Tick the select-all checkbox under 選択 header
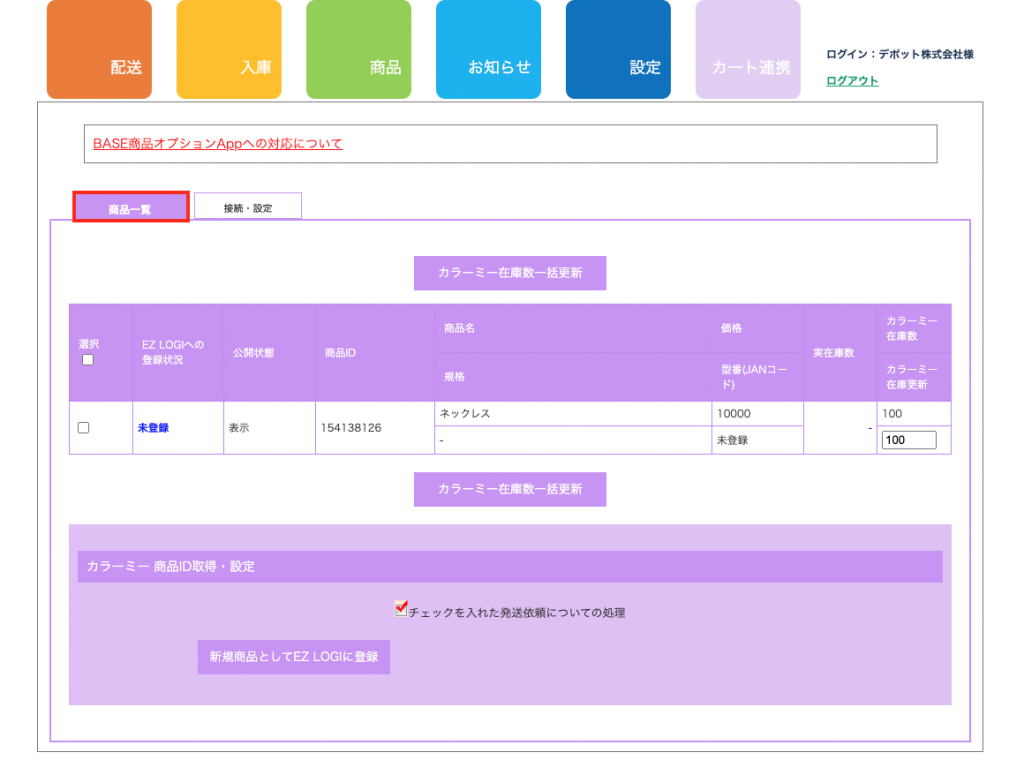The width and height of the screenshot is (1024, 760). (x=88, y=360)
